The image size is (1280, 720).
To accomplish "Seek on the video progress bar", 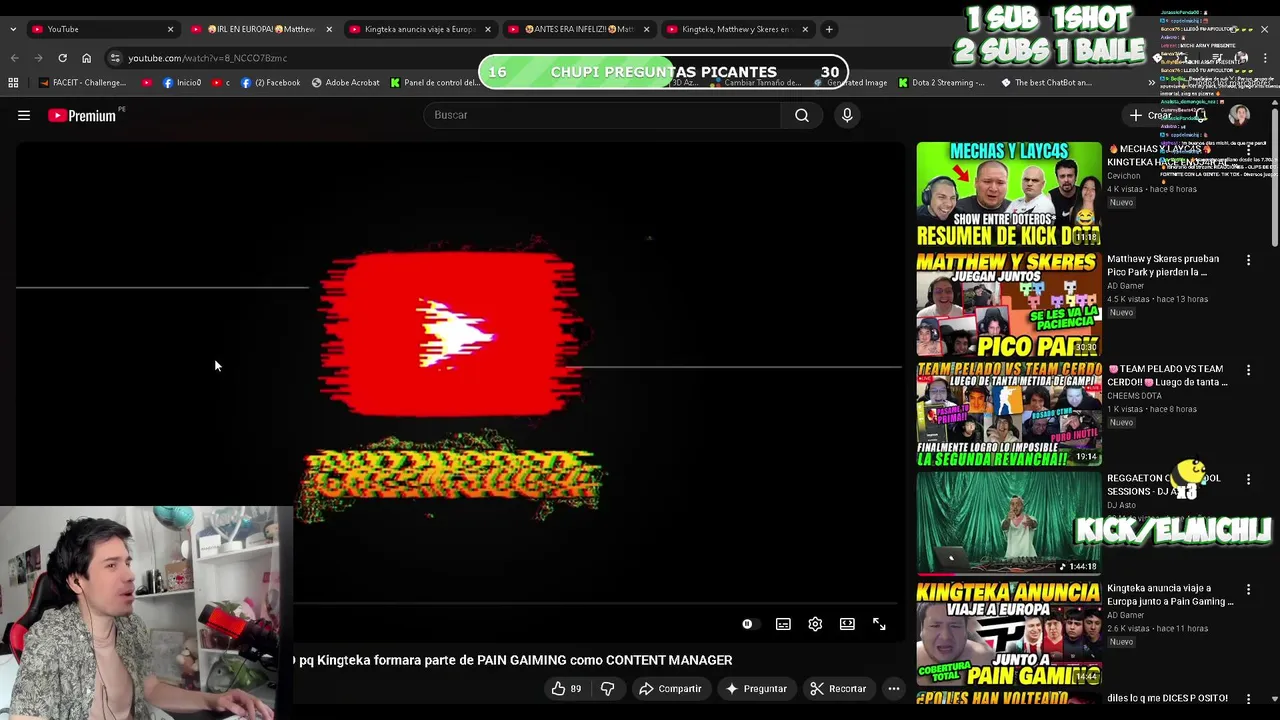I will [598, 603].
